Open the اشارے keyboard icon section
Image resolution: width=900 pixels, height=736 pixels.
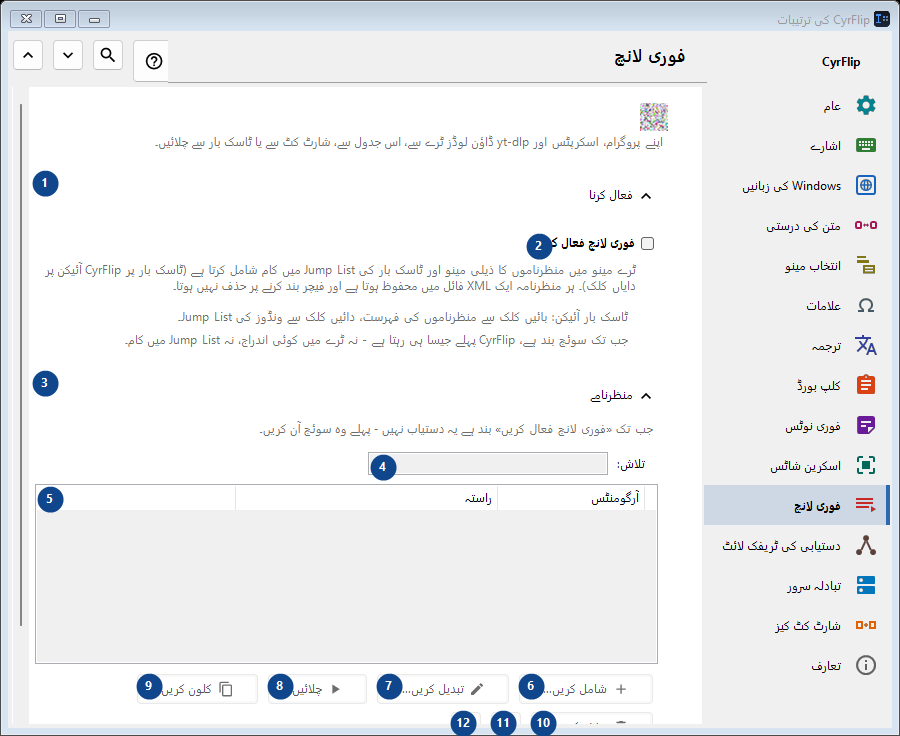point(866,145)
